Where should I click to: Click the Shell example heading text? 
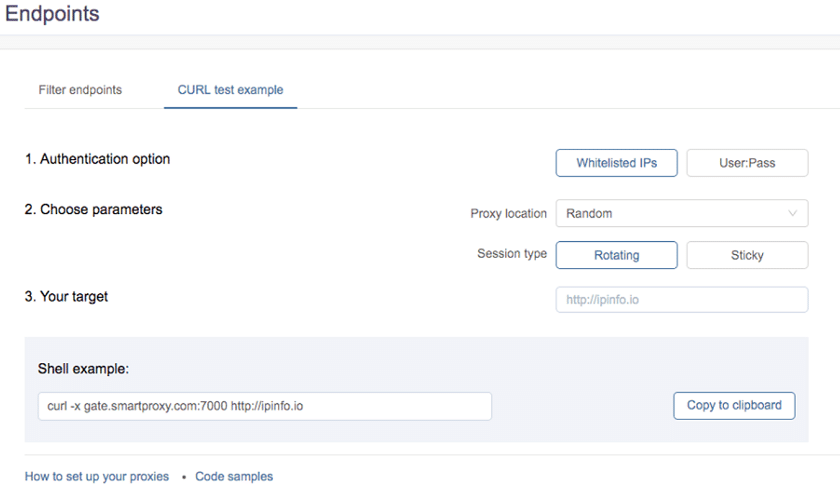(x=83, y=369)
